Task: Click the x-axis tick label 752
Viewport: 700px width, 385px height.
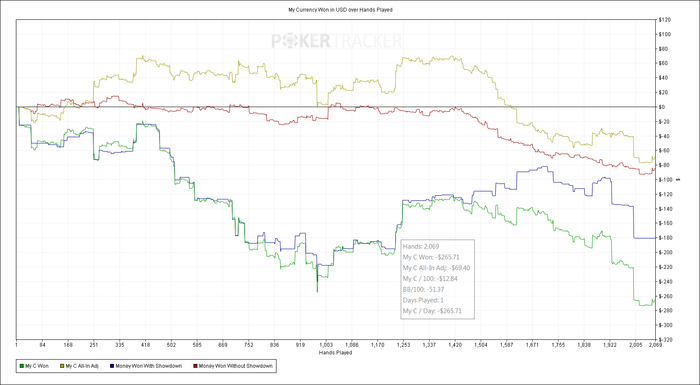Action: tap(249, 345)
